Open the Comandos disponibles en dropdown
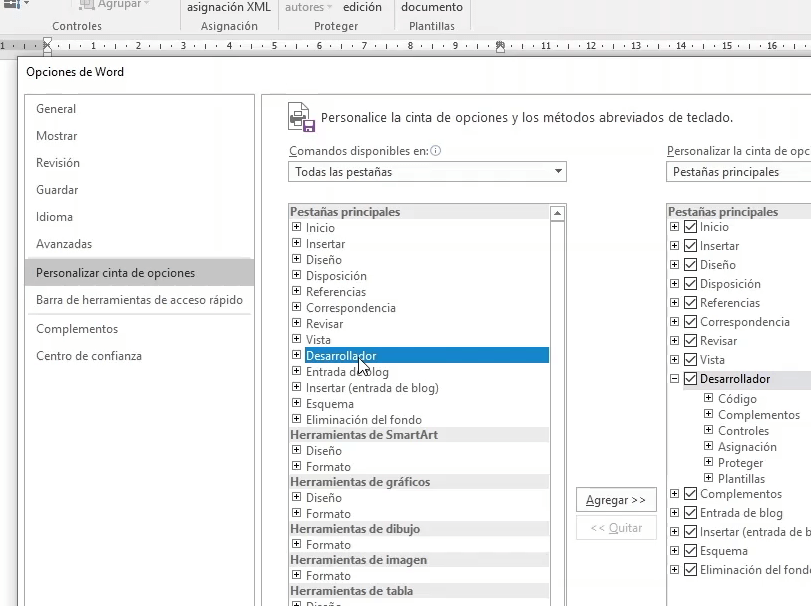The image size is (811, 606). point(557,172)
